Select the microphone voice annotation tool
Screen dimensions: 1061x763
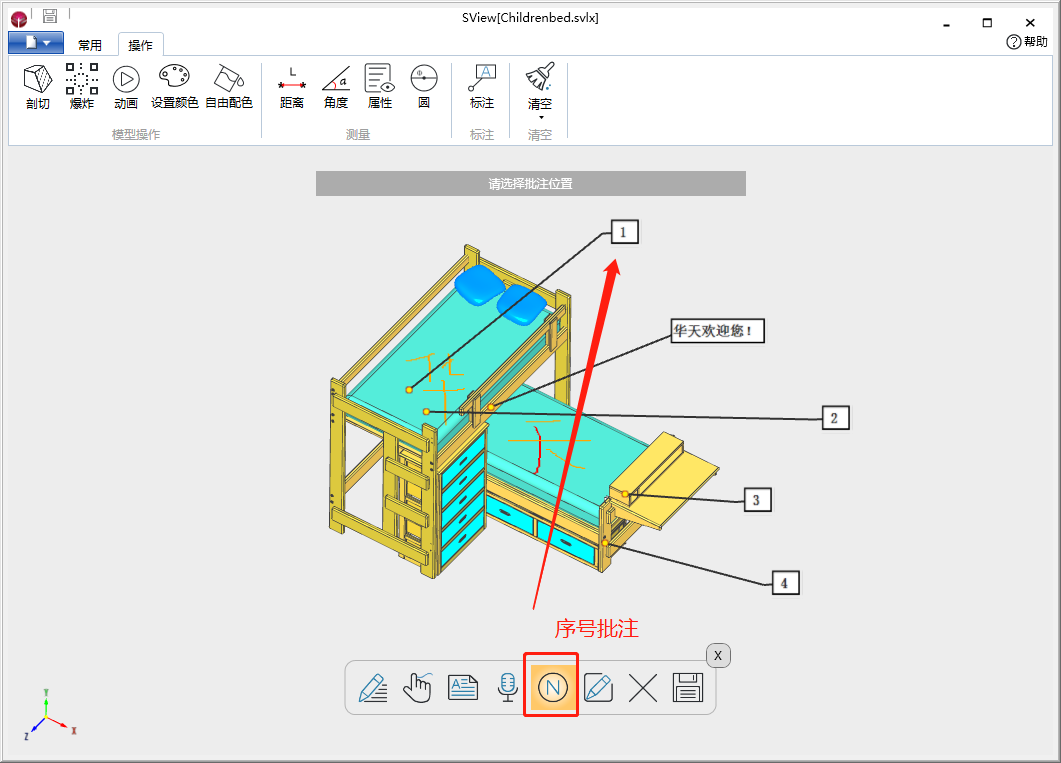click(507, 688)
